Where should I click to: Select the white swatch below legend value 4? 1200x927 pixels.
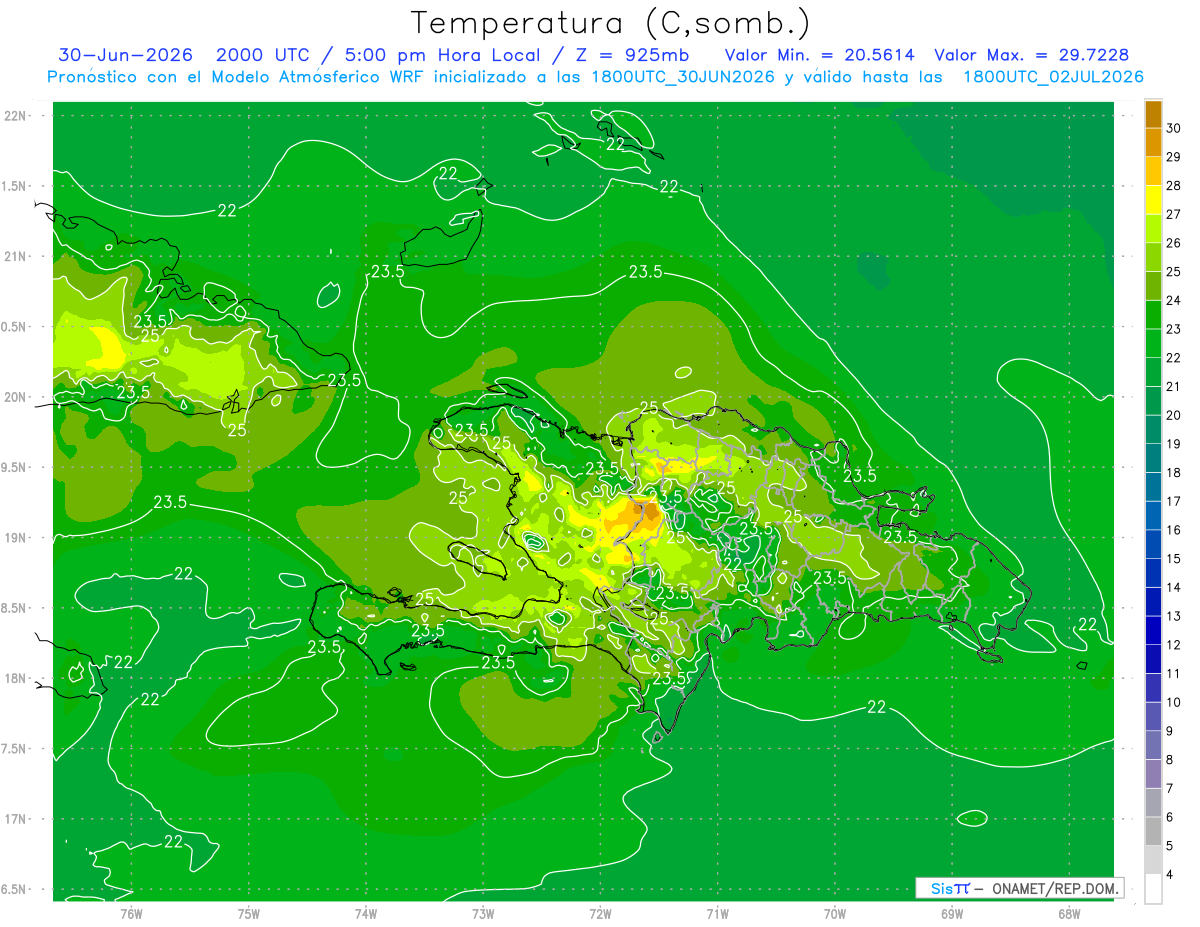(x=1153, y=889)
